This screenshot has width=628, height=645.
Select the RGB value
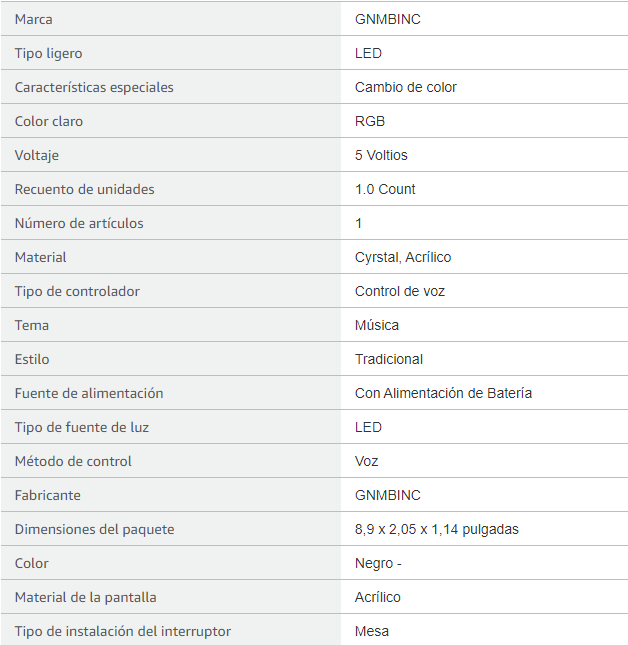click(370, 121)
